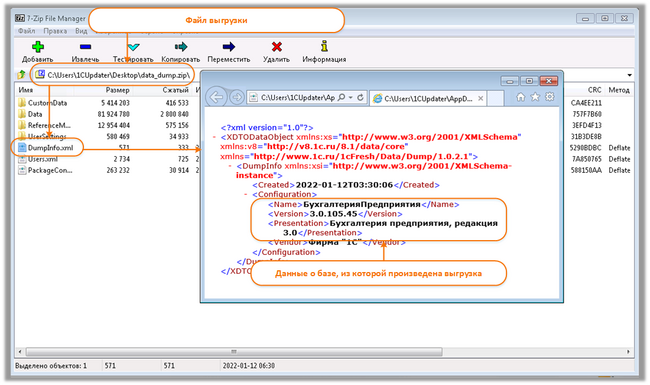Select the ReferenceM... folder icon
The image size is (650, 385).
click(22, 125)
